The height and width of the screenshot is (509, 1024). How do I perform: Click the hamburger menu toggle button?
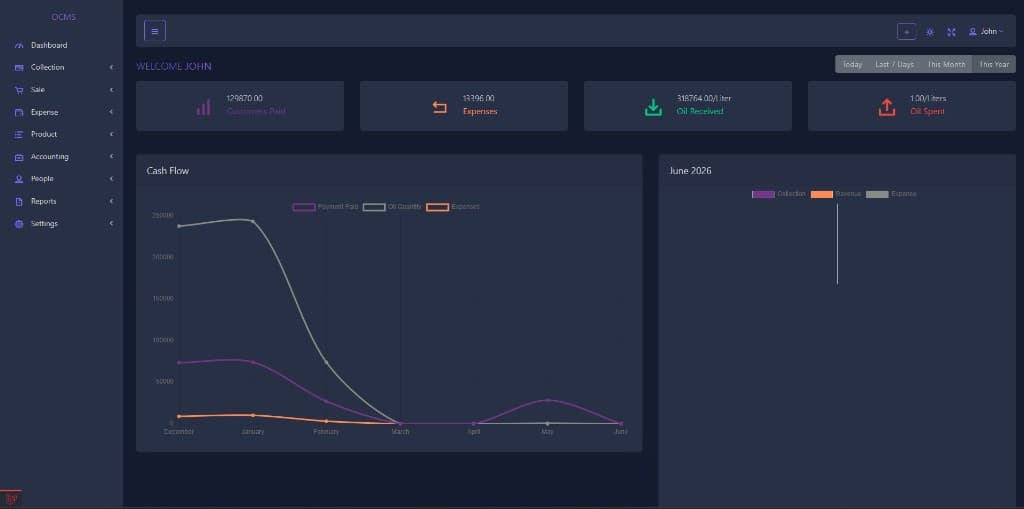coord(155,31)
